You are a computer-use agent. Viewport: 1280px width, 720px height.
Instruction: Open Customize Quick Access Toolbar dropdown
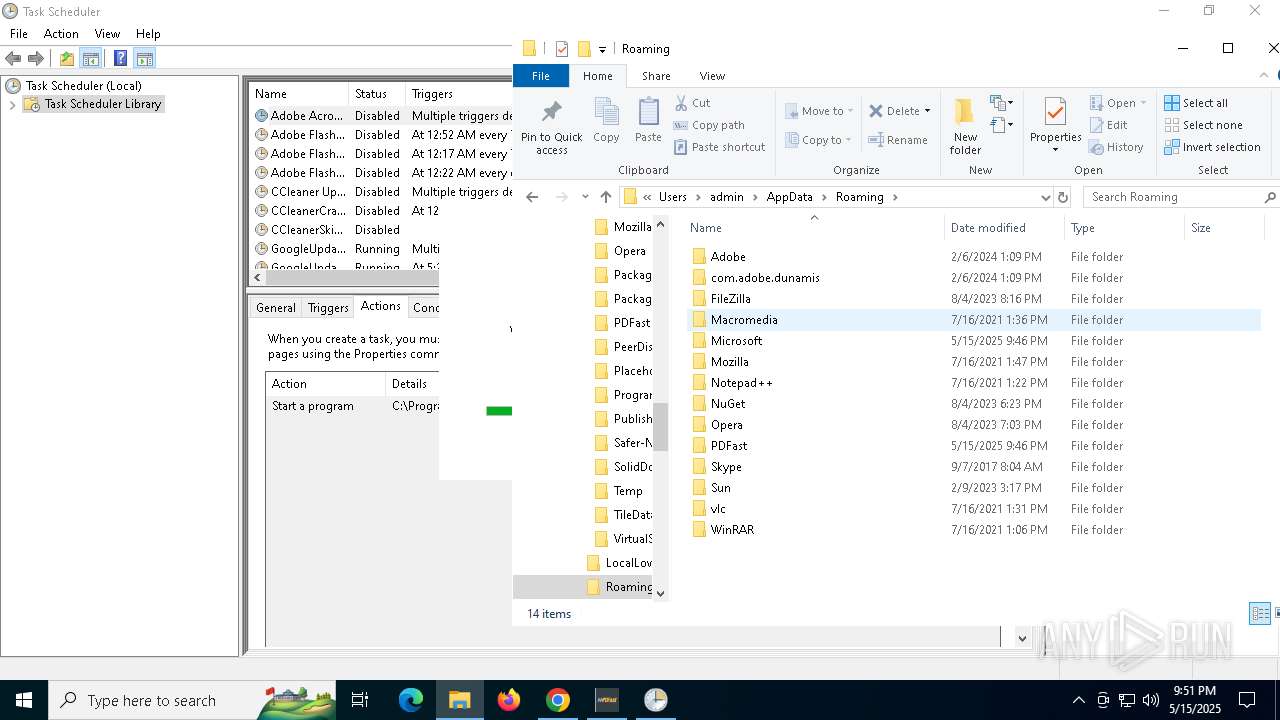(x=602, y=49)
